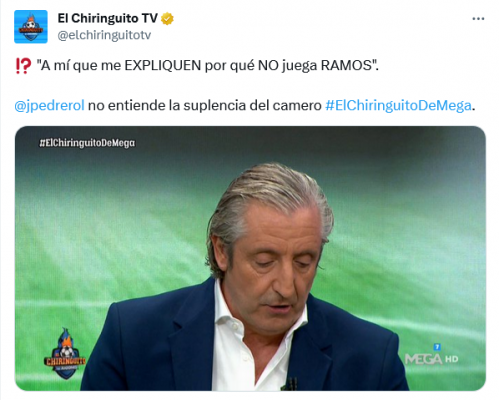
Task: Open El Chiringuito TV profile avatar
Action: pyautogui.click(x=31, y=27)
